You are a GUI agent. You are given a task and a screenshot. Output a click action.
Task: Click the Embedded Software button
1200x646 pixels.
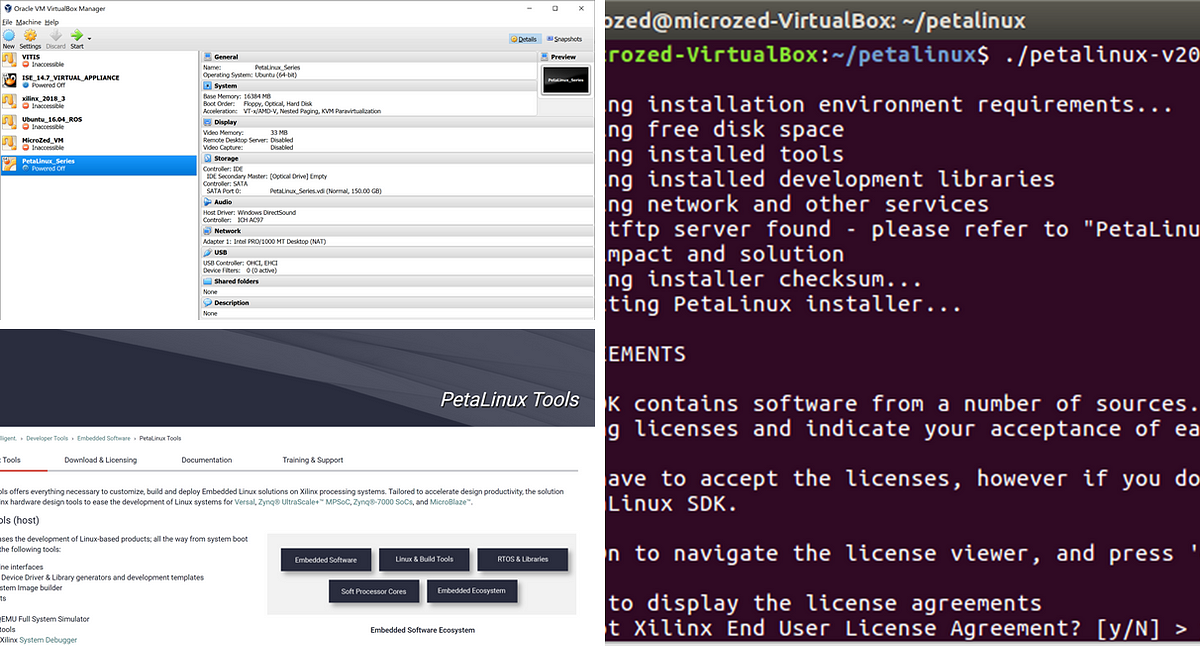(326, 559)
